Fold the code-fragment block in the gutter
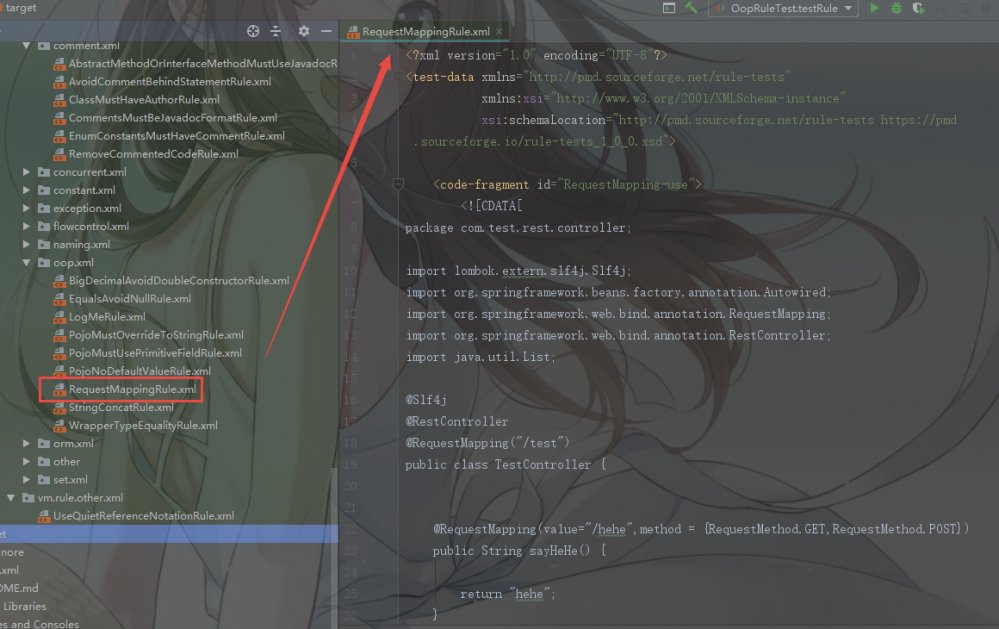This screenshot has width=999, height=629. (398, 184)
